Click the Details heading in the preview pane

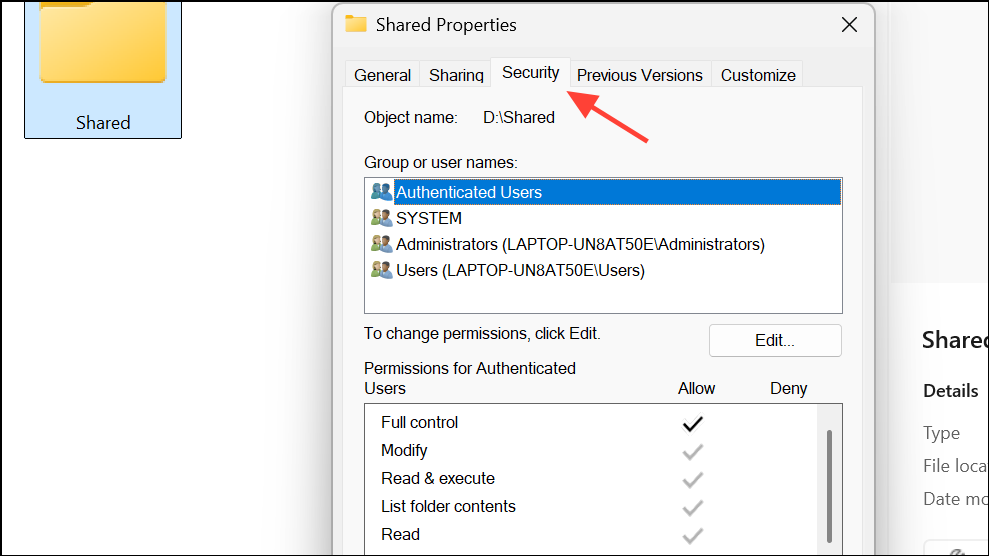tap(950, 391)
